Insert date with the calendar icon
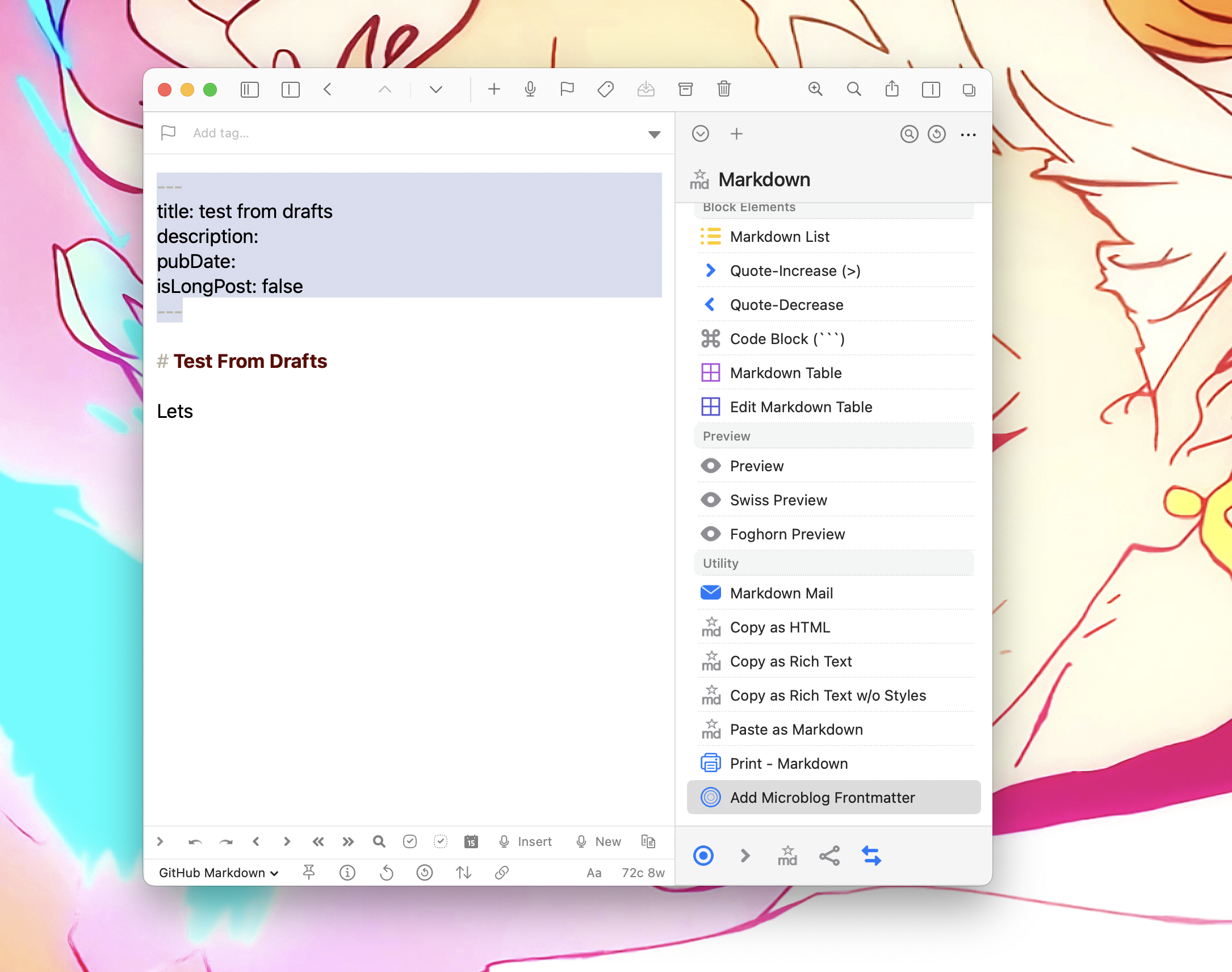The image size is (1232, 972). click(x=471, y=841)
